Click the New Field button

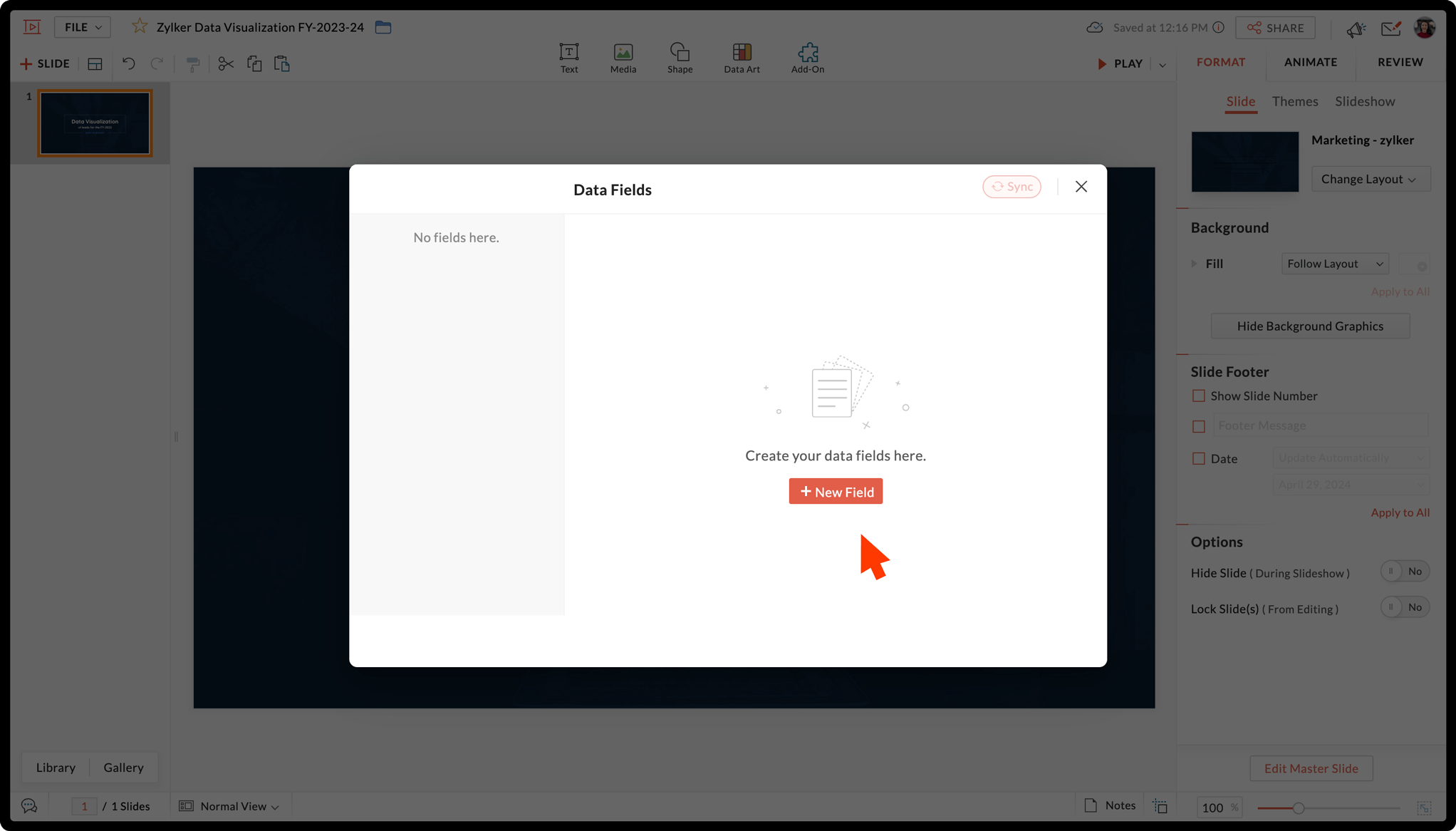tap(836, 492)
